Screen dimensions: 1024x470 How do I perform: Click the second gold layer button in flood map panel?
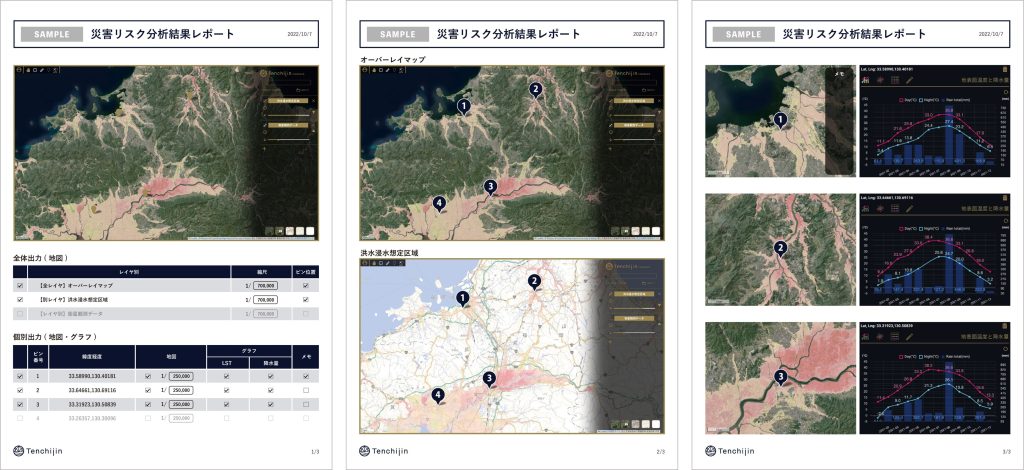[635, 317]
